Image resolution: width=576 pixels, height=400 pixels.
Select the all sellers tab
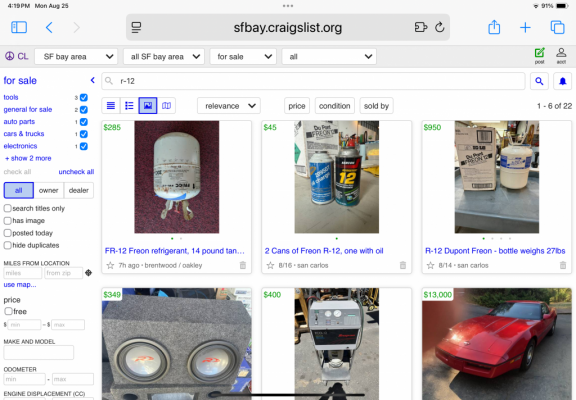pyautogui.click(x=19, y=190)
